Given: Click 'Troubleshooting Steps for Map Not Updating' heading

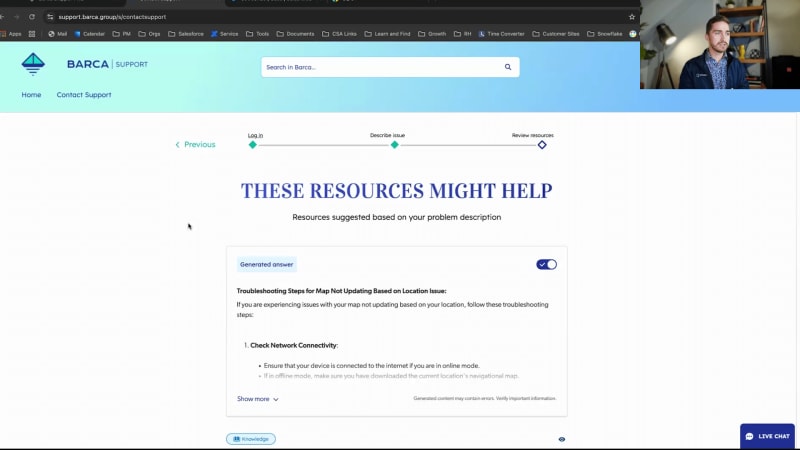Looking at the screenshot, I should click(341, 291).
